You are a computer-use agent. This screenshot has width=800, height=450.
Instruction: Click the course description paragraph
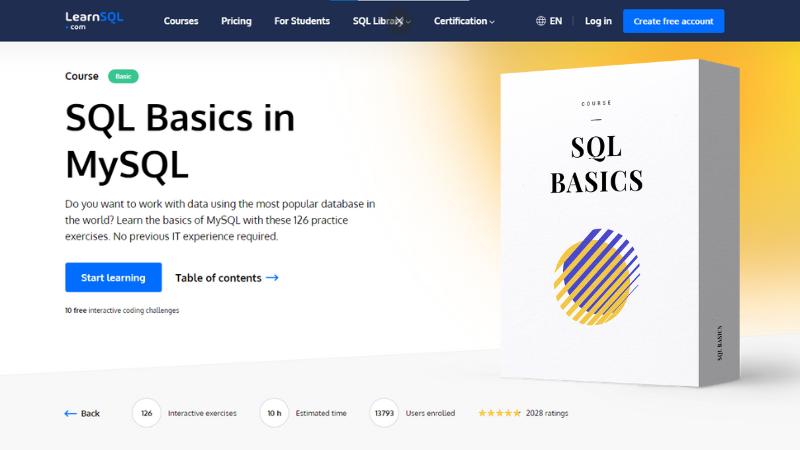220,220
